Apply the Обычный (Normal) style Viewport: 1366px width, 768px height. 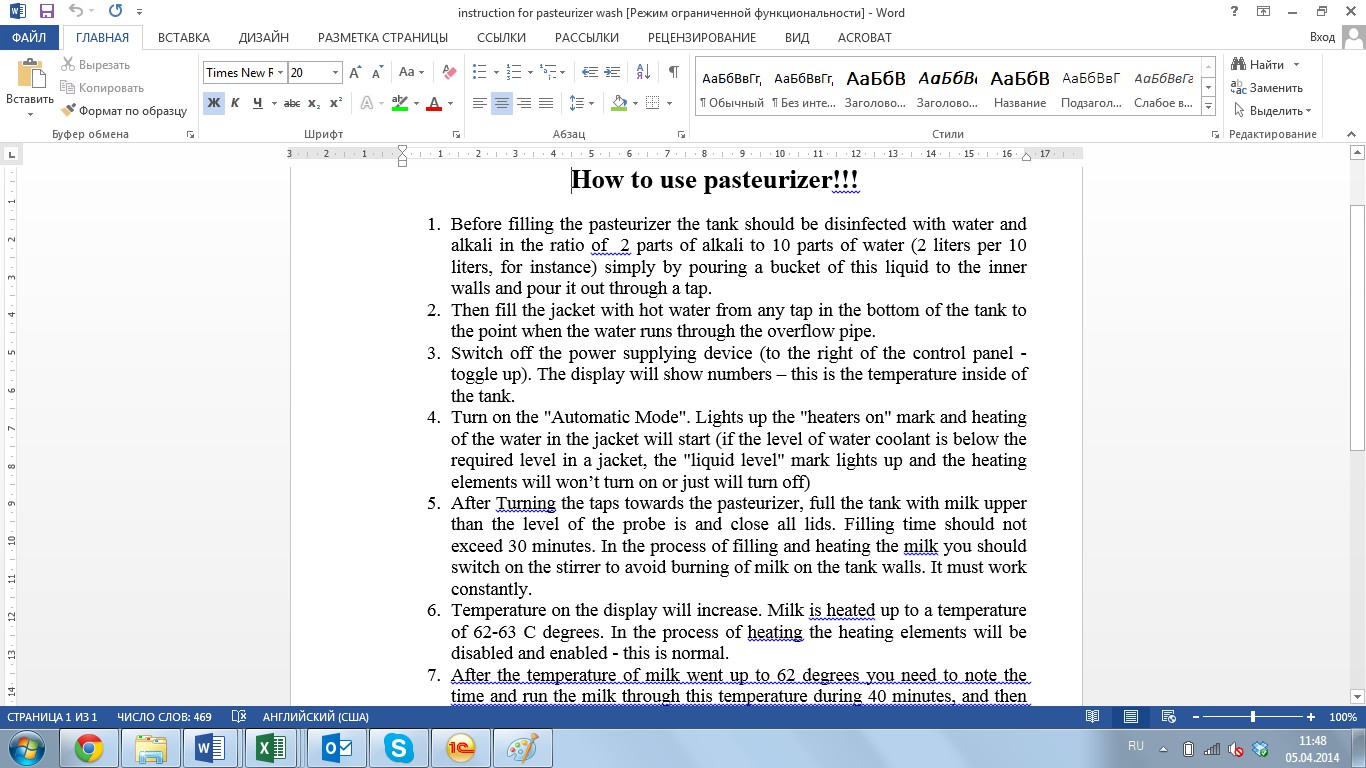(731, 89)
